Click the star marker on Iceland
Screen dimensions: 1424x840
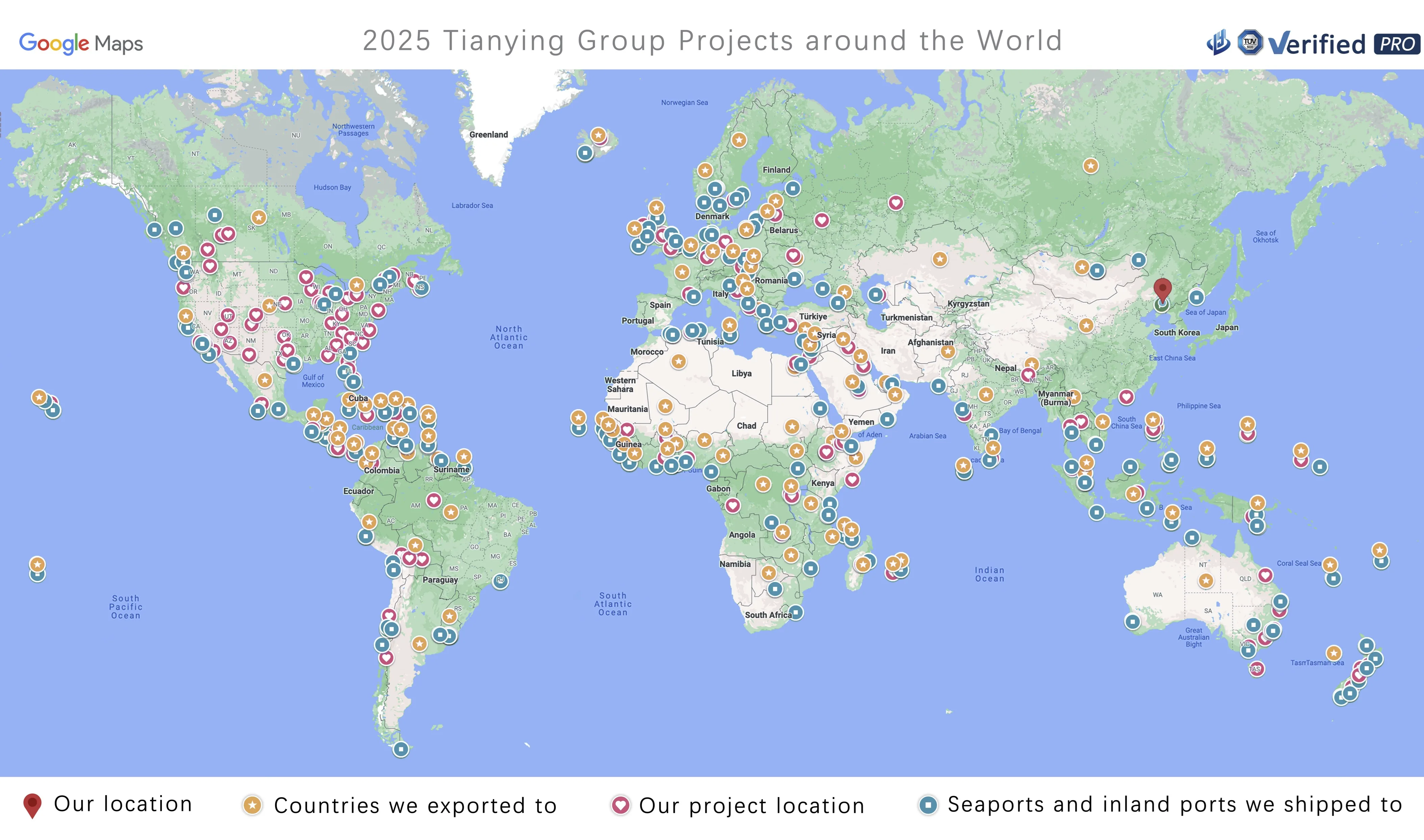click(598, 135)
